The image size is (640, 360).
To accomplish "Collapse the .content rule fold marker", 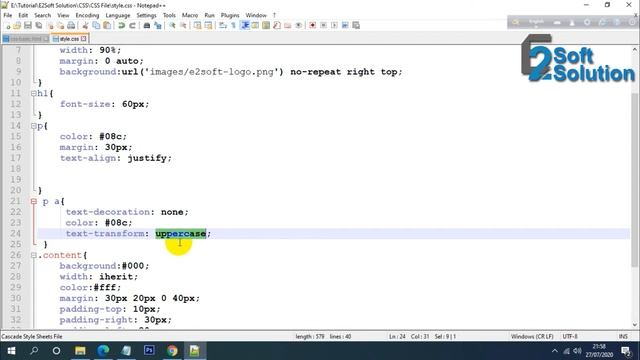I will pyautogui.click(x=33, y=255).
